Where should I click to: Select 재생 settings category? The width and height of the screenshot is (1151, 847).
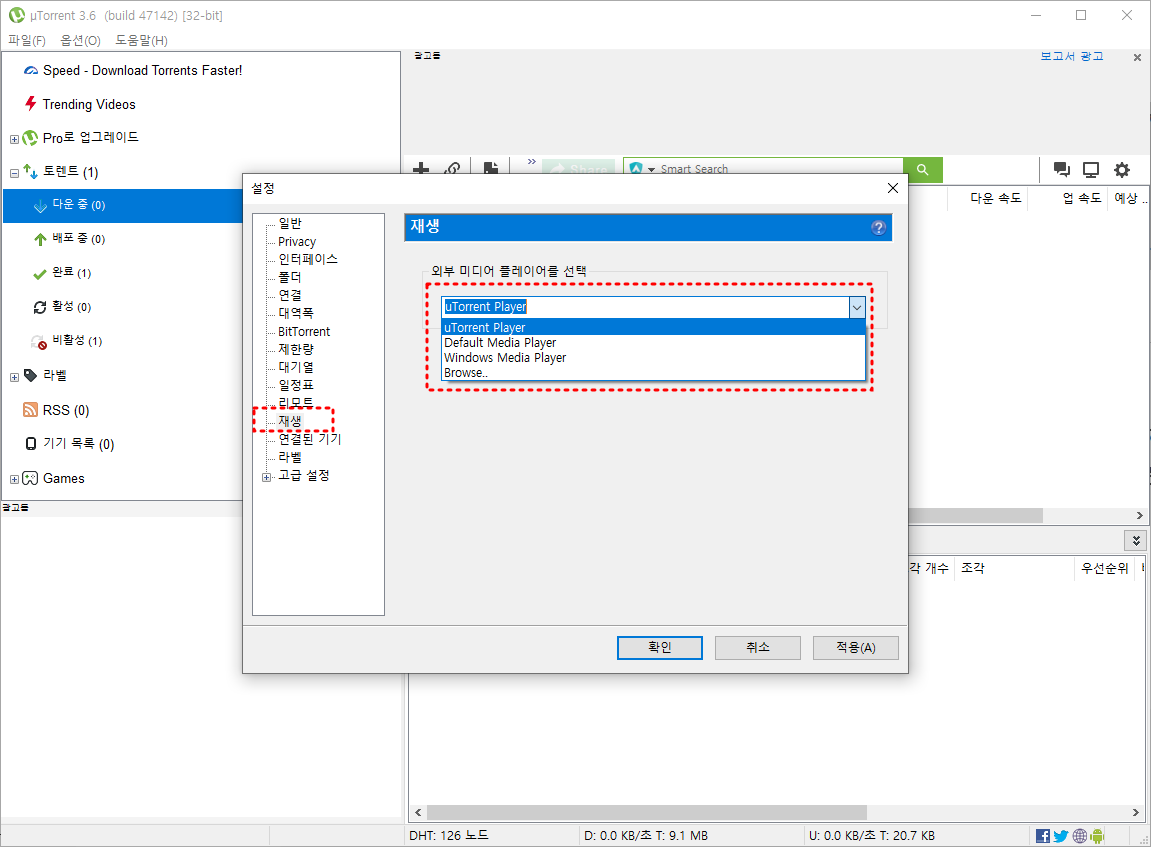[x=290, y=421]
